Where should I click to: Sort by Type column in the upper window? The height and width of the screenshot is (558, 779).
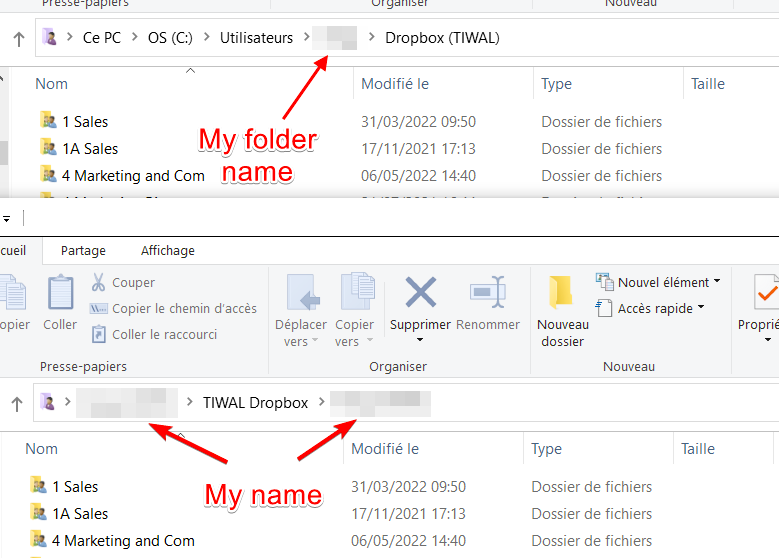(x=556, y=84)
